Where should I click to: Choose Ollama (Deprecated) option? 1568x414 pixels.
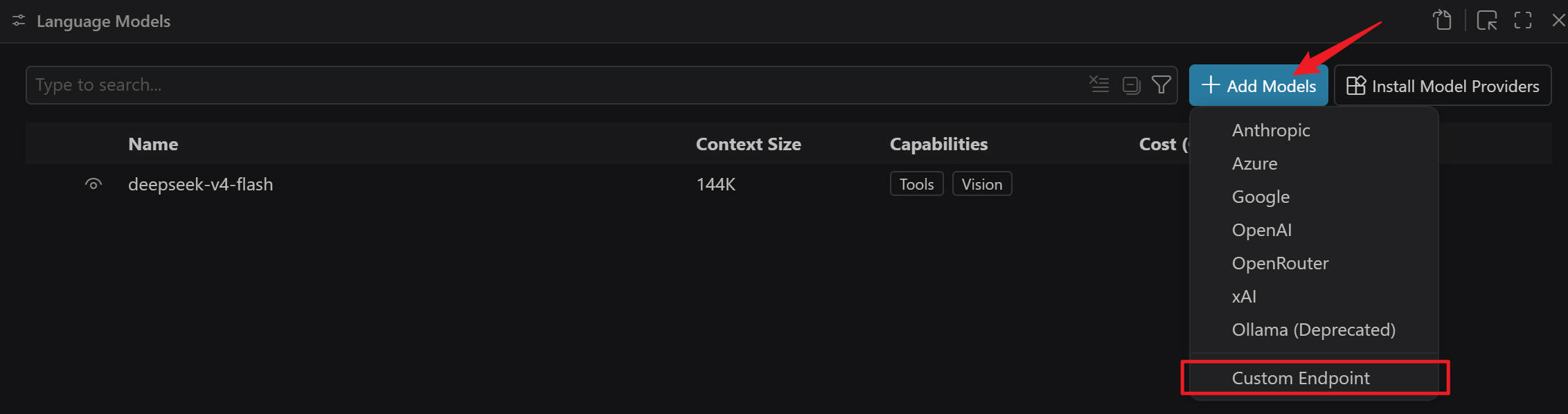1314,330
